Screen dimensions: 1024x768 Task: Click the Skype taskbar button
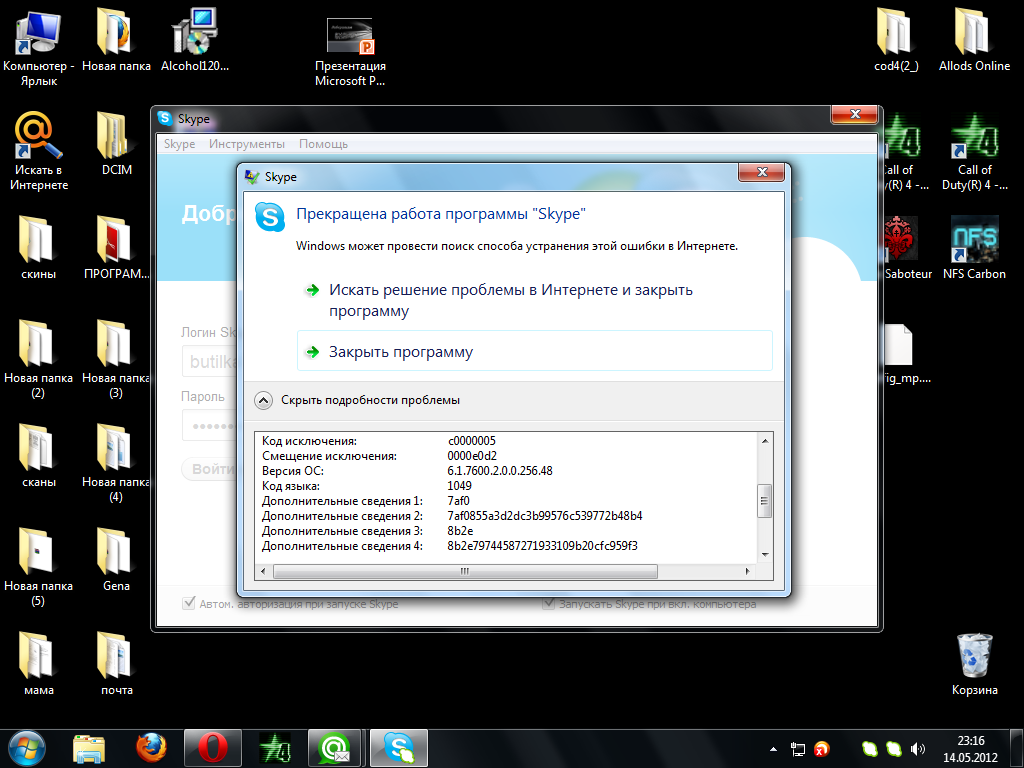398,748
